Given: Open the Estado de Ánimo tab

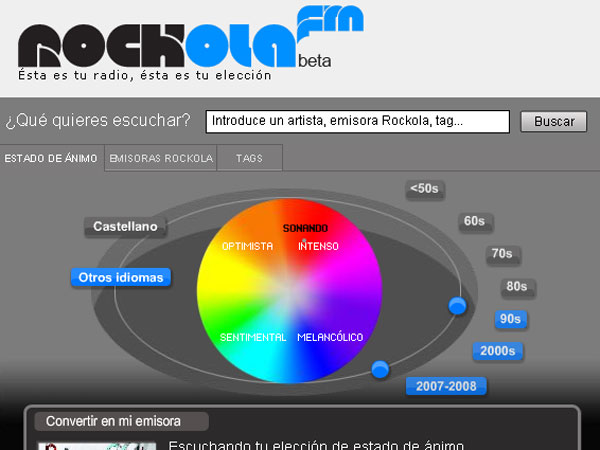Looking at the screenshot, I should point(51,158).
